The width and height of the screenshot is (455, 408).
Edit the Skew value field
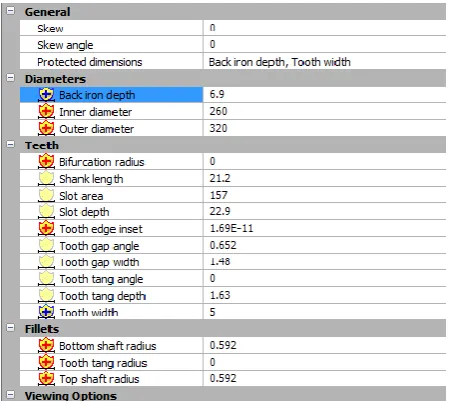[x=324, y=28]
